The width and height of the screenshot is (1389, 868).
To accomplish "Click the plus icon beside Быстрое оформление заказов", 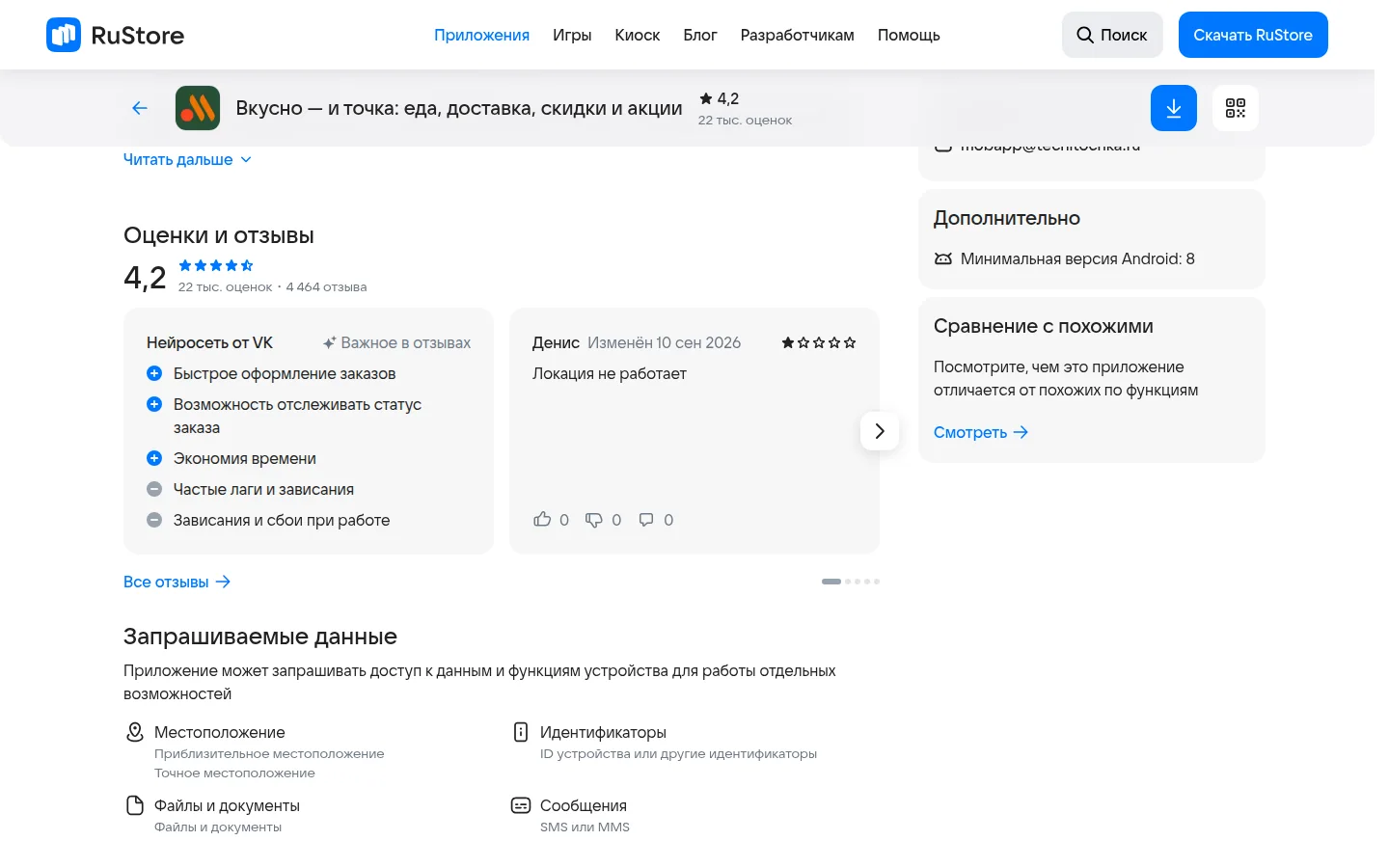I will 154,373.
